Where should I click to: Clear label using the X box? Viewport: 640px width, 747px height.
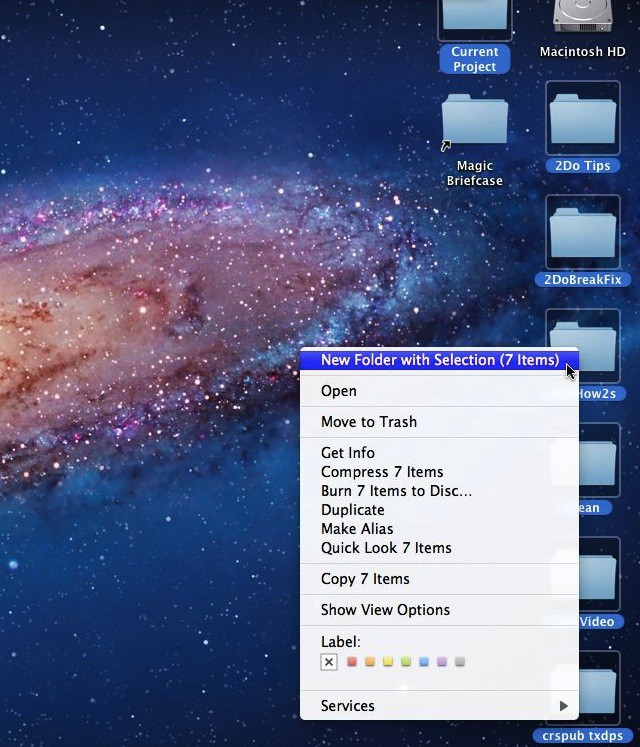(329, 662)
